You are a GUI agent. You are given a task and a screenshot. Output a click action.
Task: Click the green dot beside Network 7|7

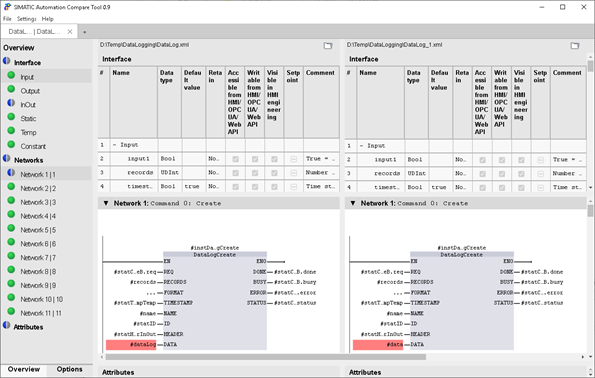(x=11, y=256)
